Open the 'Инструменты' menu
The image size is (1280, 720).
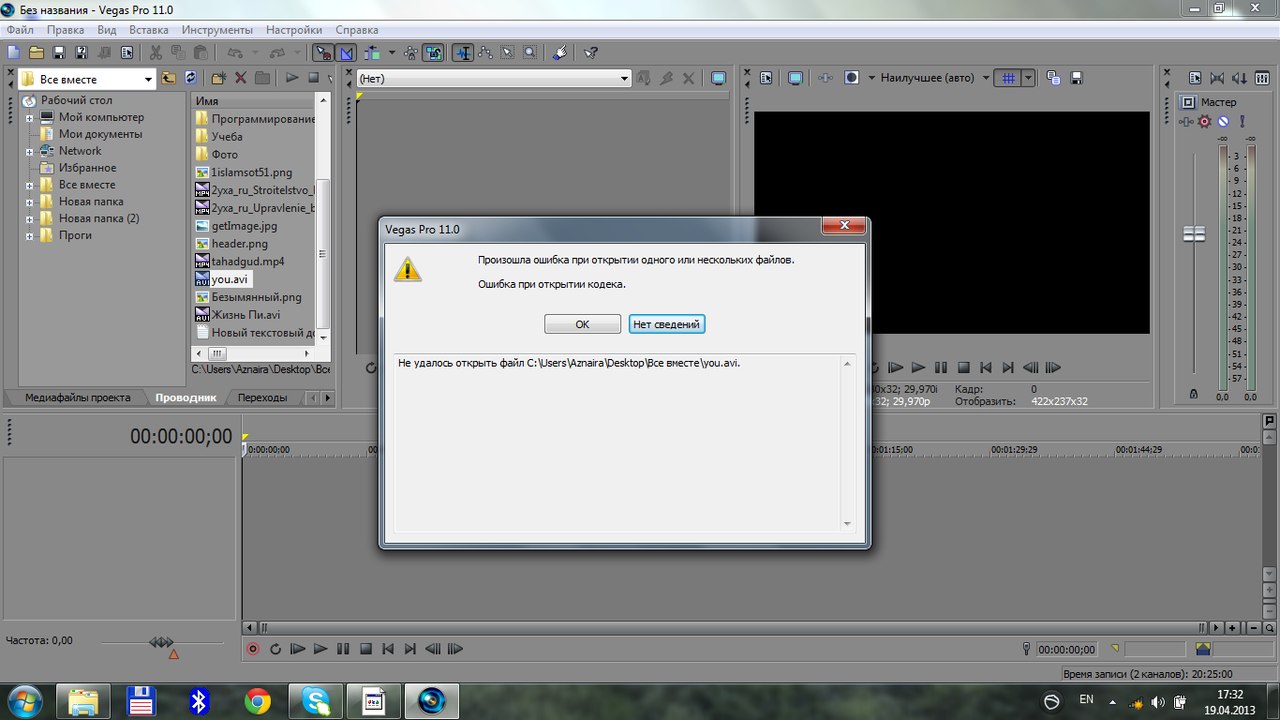pos(217,30)
